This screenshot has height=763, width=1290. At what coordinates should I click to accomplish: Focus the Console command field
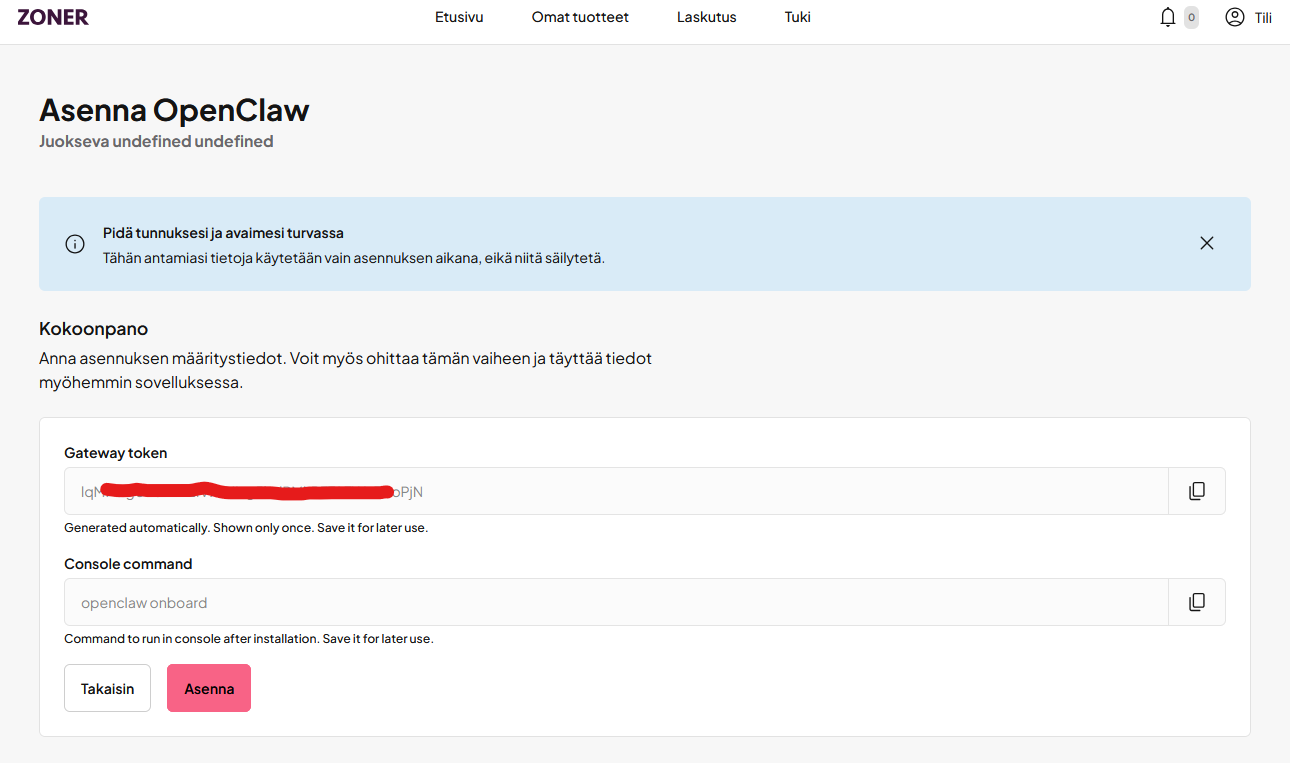point(616,602)
